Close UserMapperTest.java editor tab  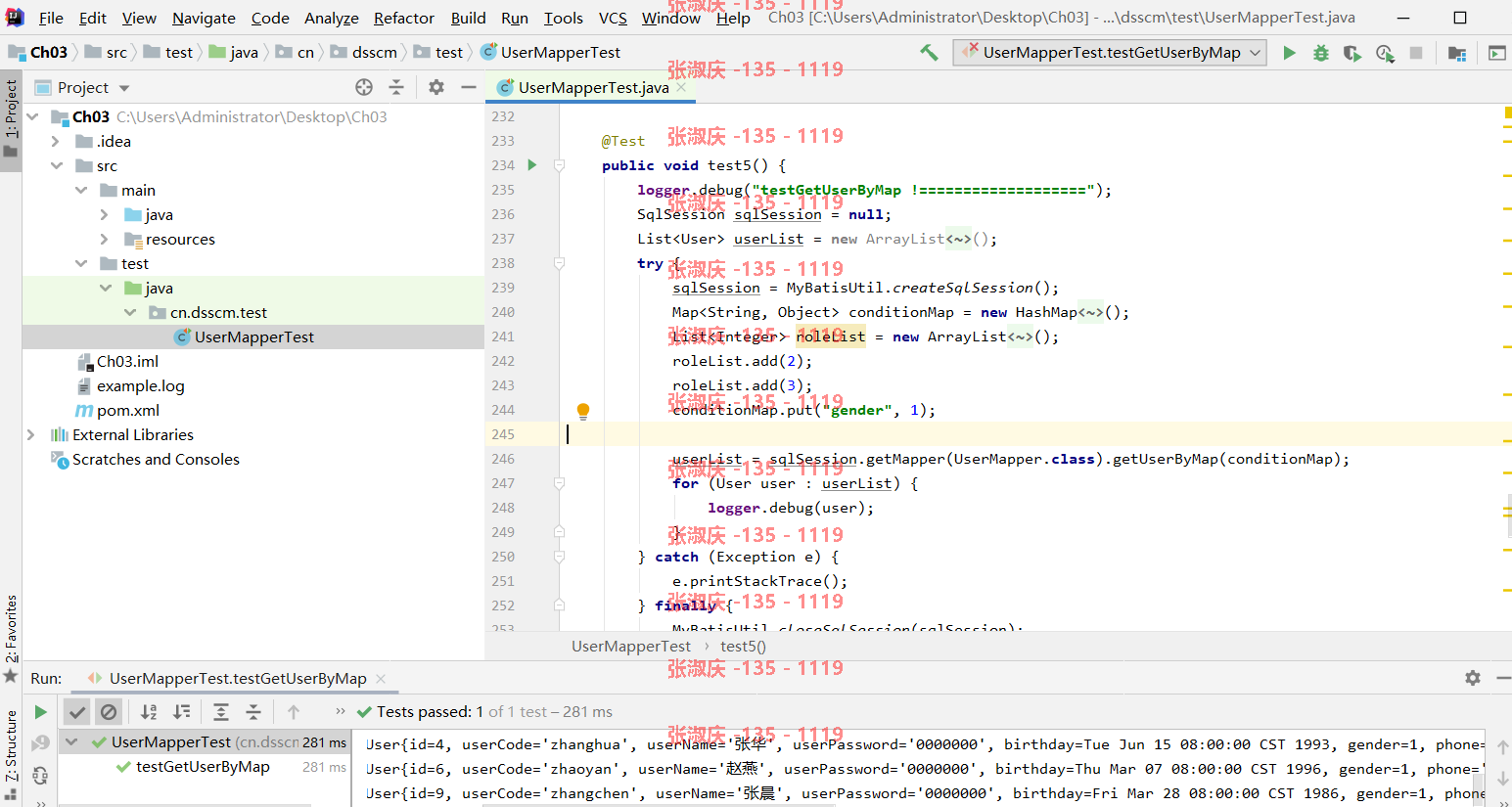(681, 87)
